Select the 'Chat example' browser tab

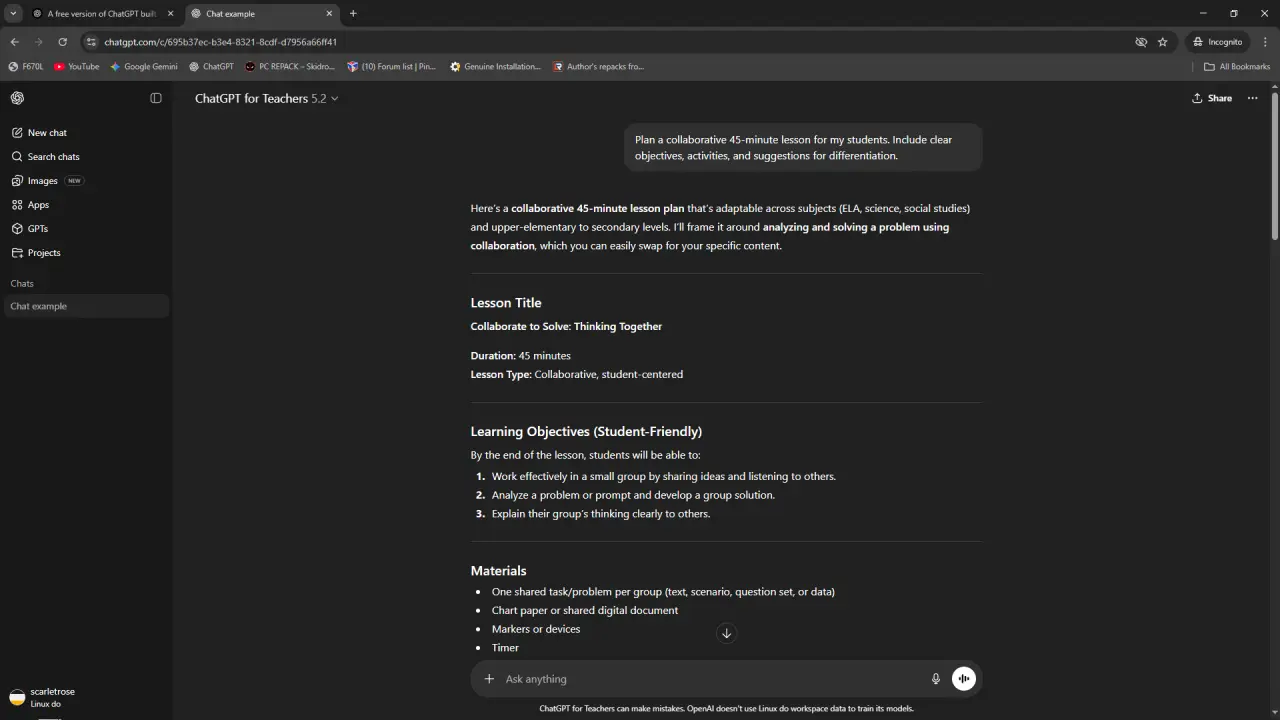click(x=262, y=14)
